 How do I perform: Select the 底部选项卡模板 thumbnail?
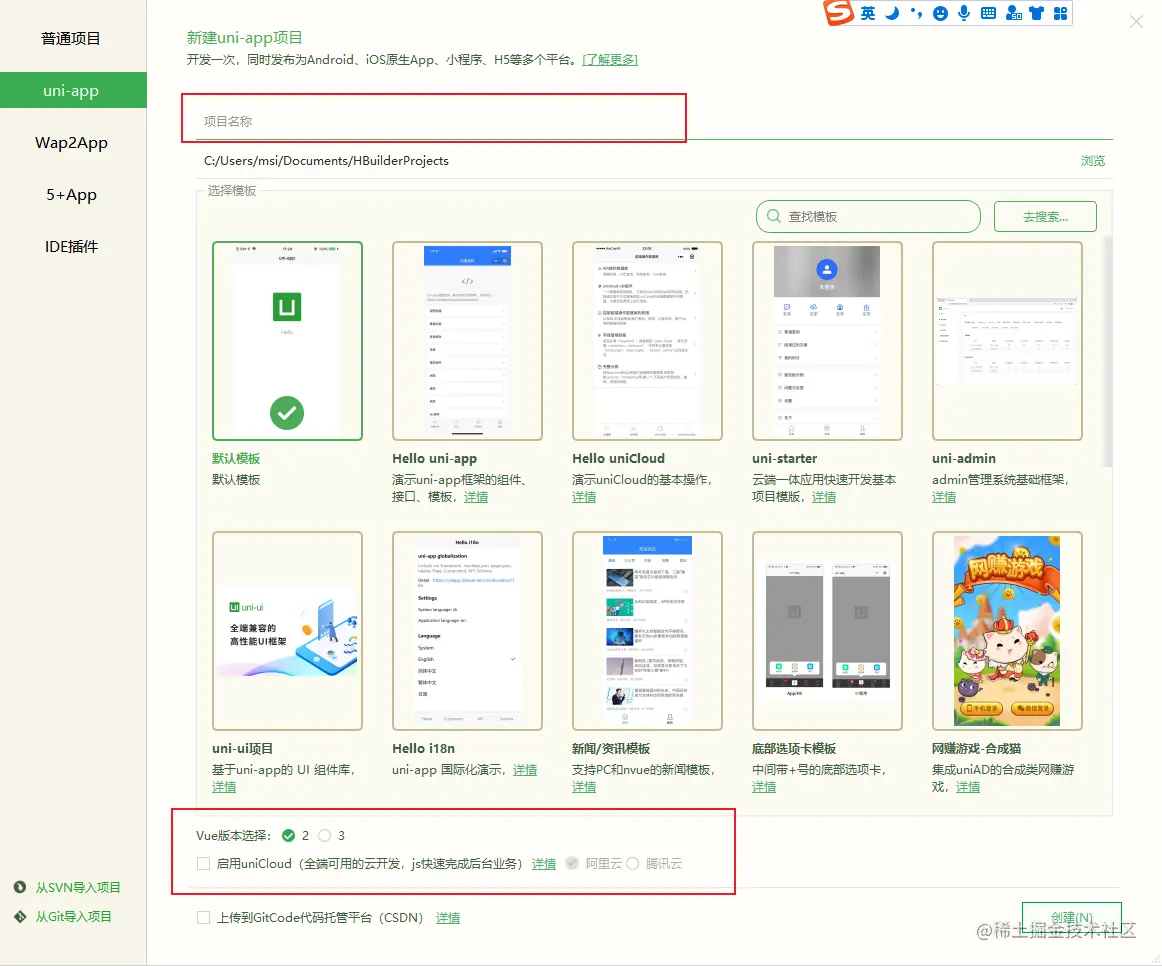(x=828, y=631)
